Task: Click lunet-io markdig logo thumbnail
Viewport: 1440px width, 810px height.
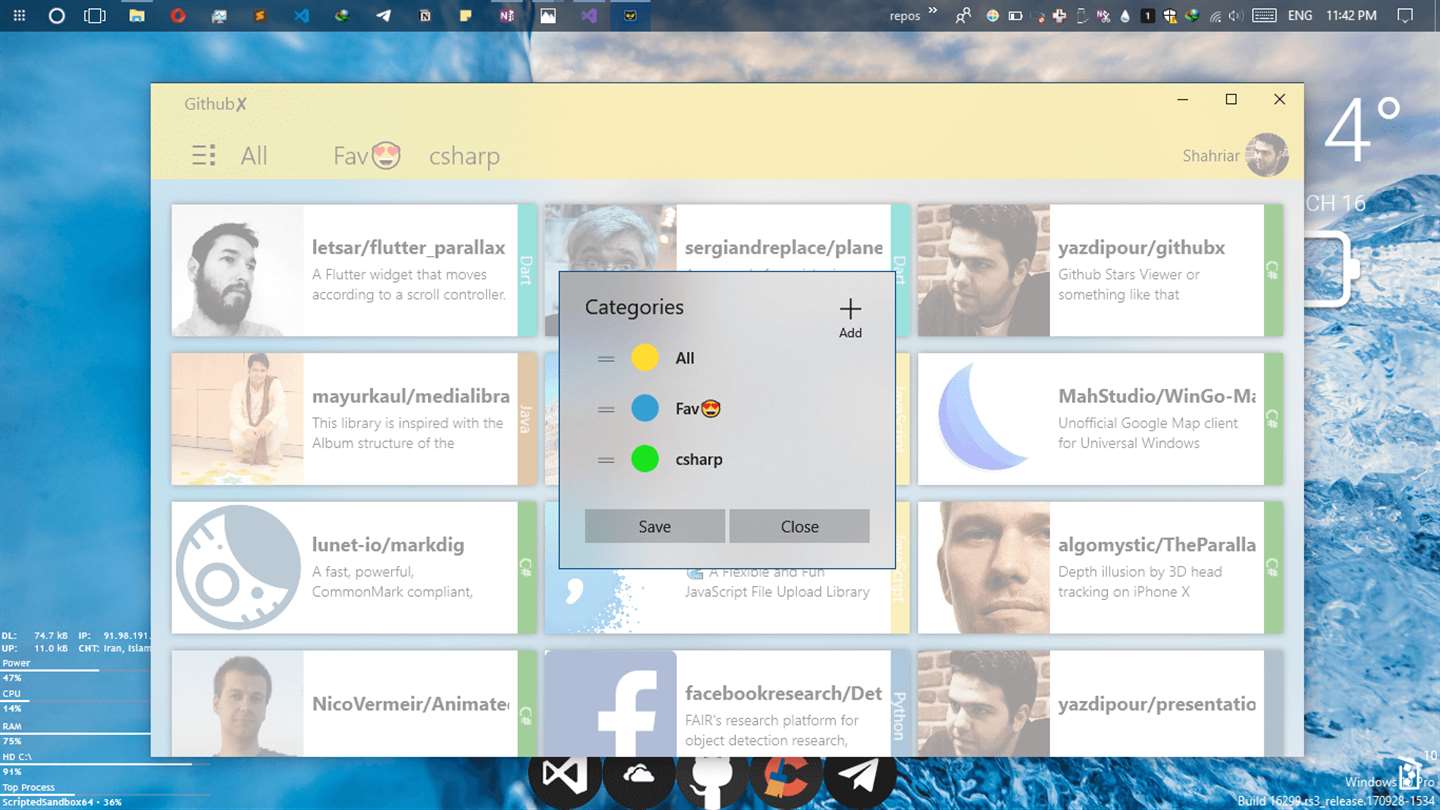Action: (238, 567)
